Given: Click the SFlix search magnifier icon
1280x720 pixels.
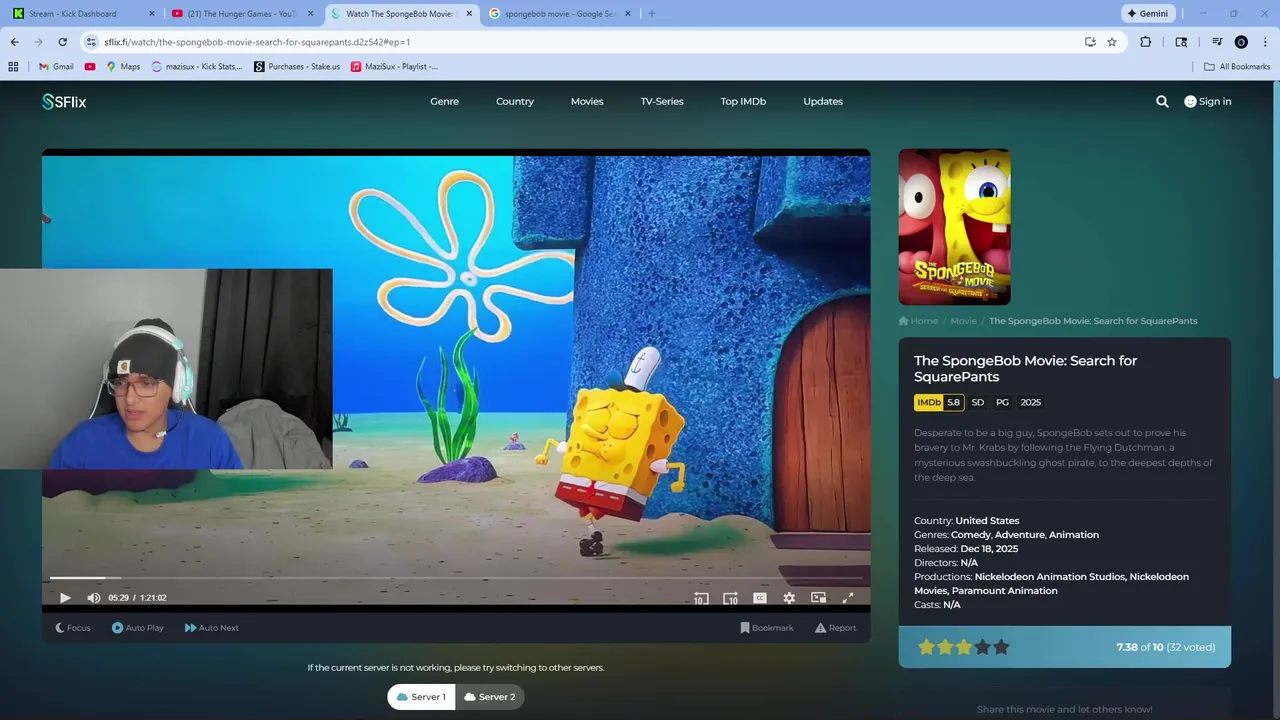Looking at the screenshot, I should pyautogui.click(x=1162, y=101).
